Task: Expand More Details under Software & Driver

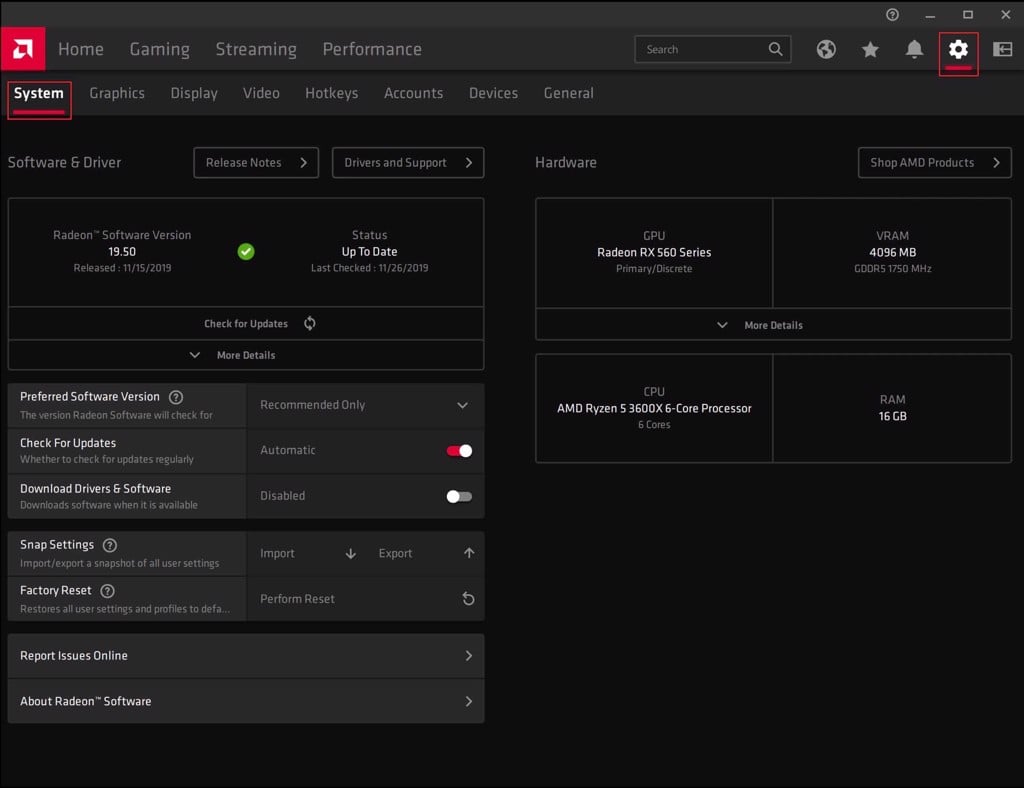Action: tap(246, 355)
